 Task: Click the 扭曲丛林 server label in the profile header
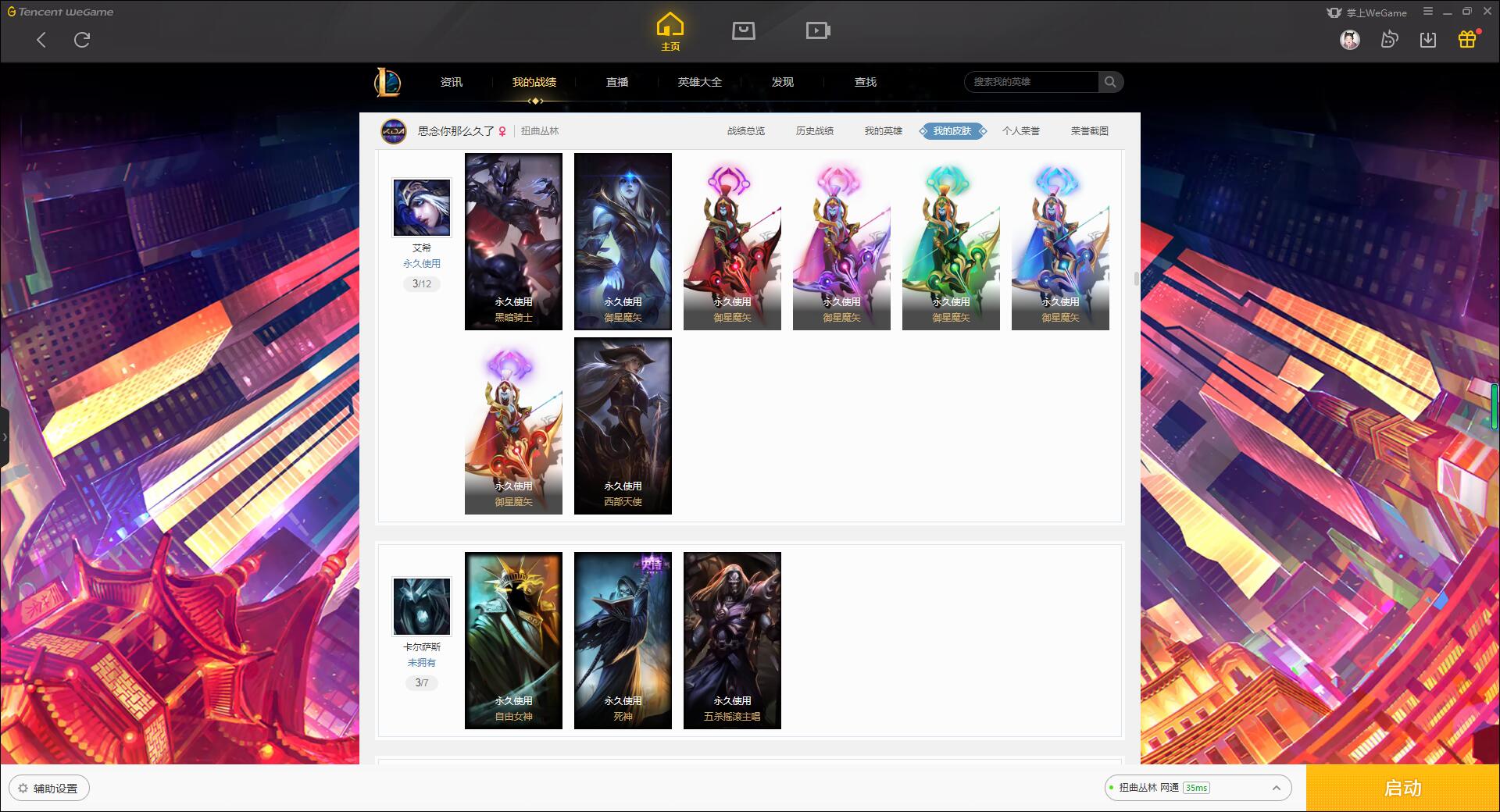pyautogui.click(x=540, y=131)
